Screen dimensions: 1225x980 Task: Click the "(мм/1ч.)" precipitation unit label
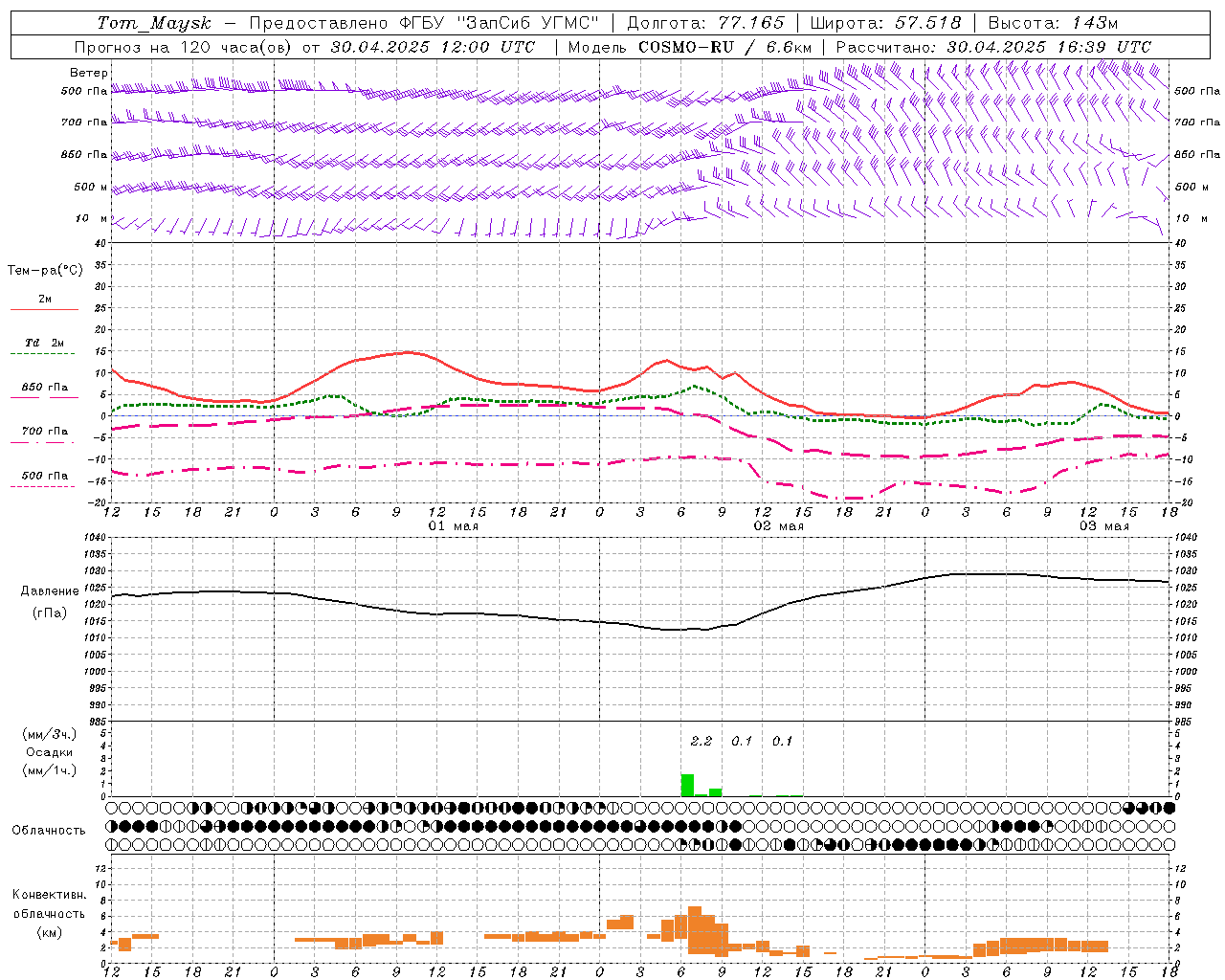pyautogui.click(x=50, y=770)
